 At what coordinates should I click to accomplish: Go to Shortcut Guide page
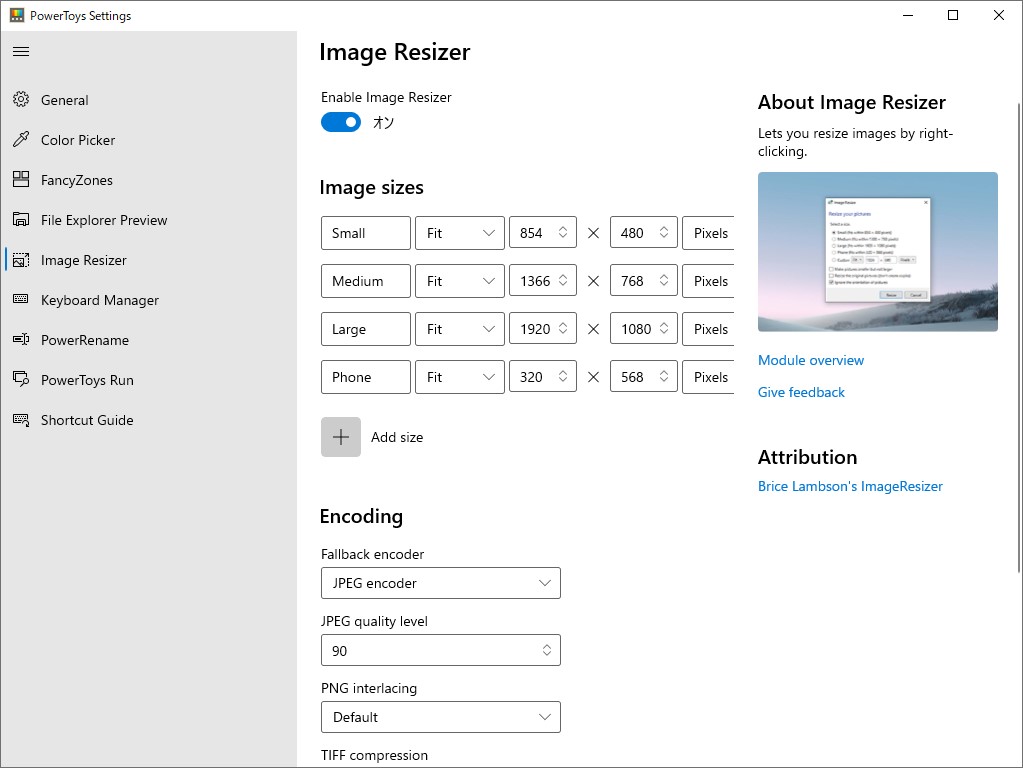tap(149, 420)
